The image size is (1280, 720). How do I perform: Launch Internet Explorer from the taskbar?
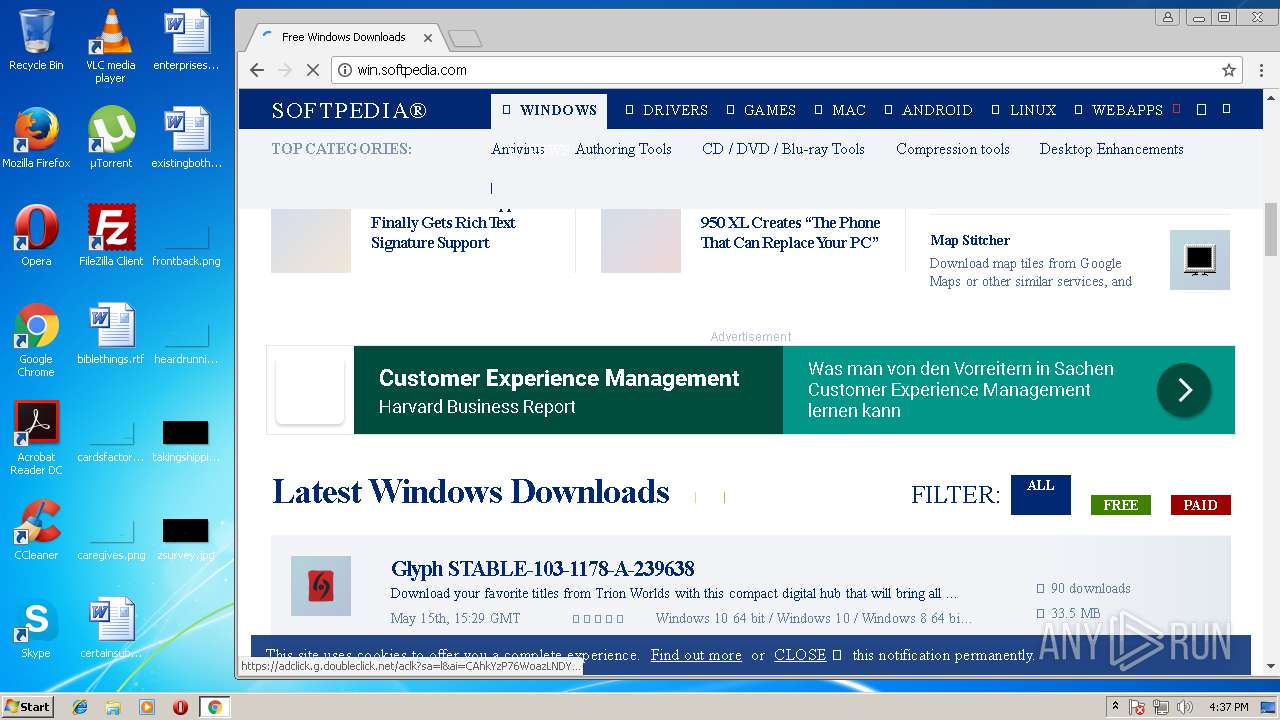tap(80, 707)
